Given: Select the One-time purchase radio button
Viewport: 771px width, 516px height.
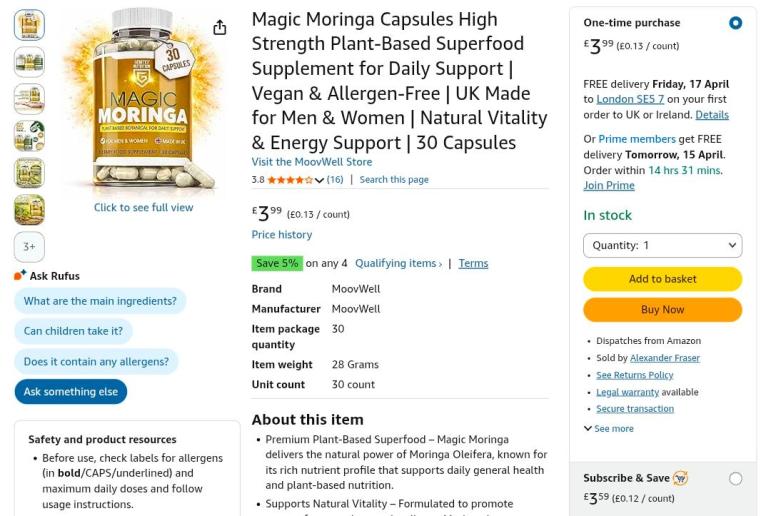Looking at the screenshot, I should click(736, 23).
